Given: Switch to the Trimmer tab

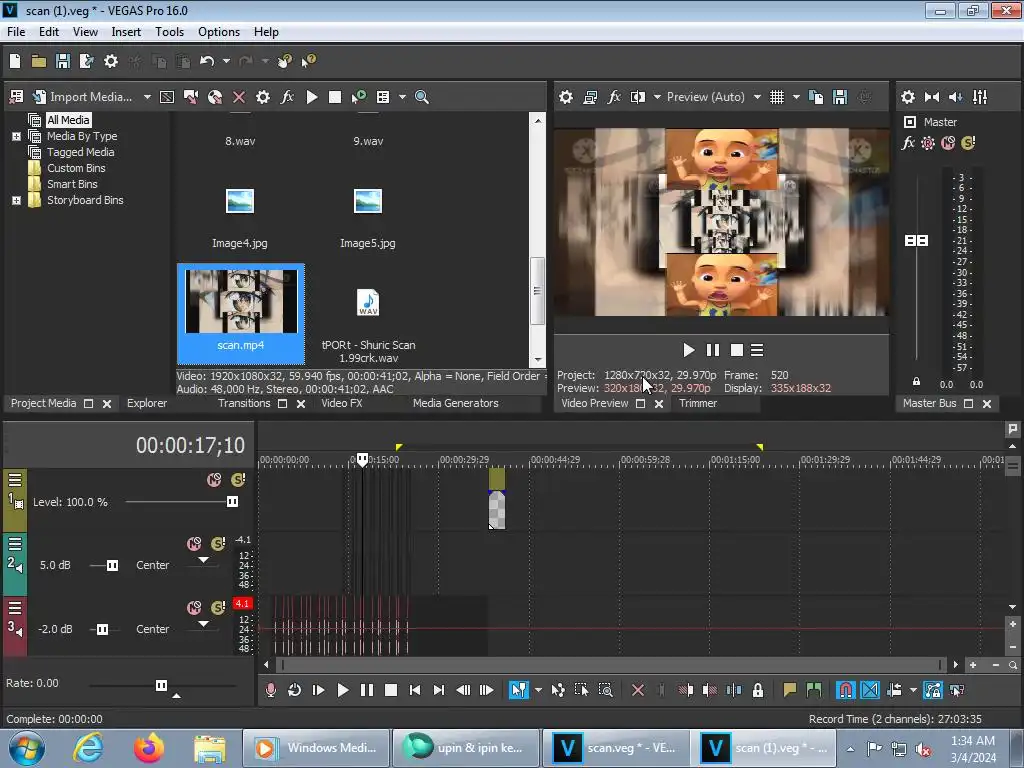Looking at the screenshot, I should [x=697, y=404].
